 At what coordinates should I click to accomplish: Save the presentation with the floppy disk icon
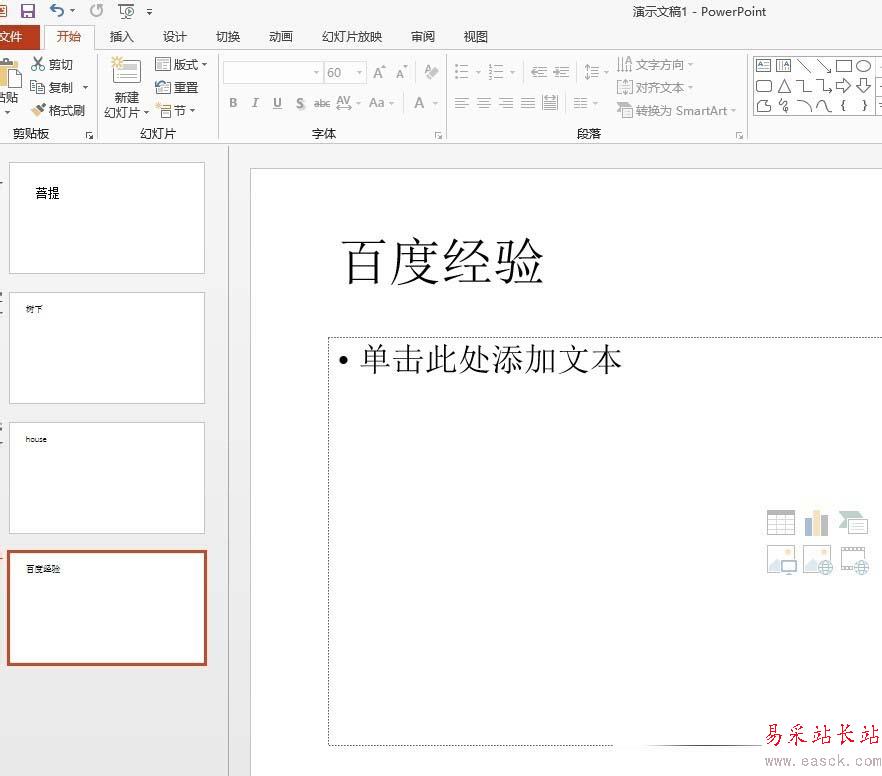click(x=28, y=11)
